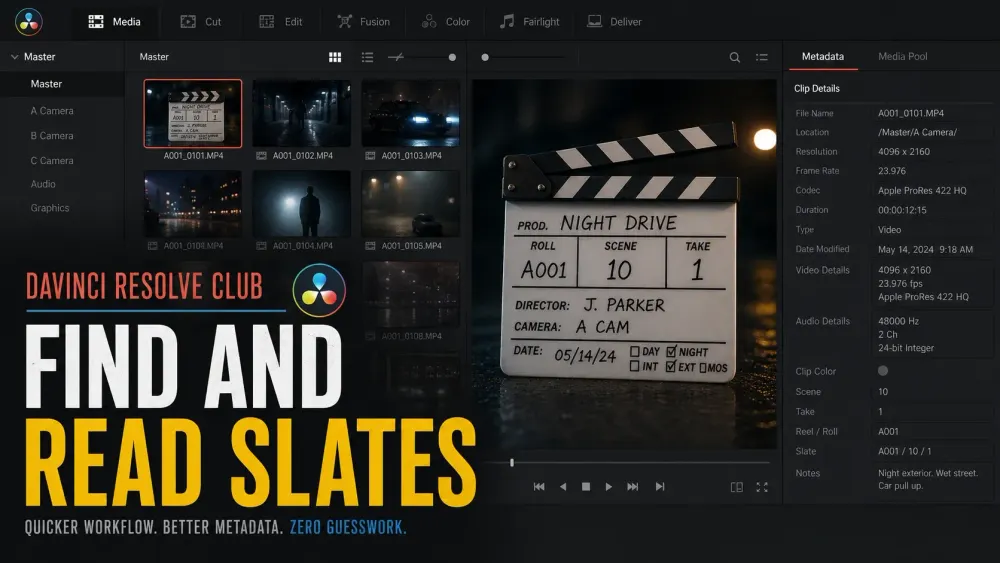Toggle the dual viewer mode icon
Image resolution: width=1000 pixels, height=563 pixels.
coord(737,487)
